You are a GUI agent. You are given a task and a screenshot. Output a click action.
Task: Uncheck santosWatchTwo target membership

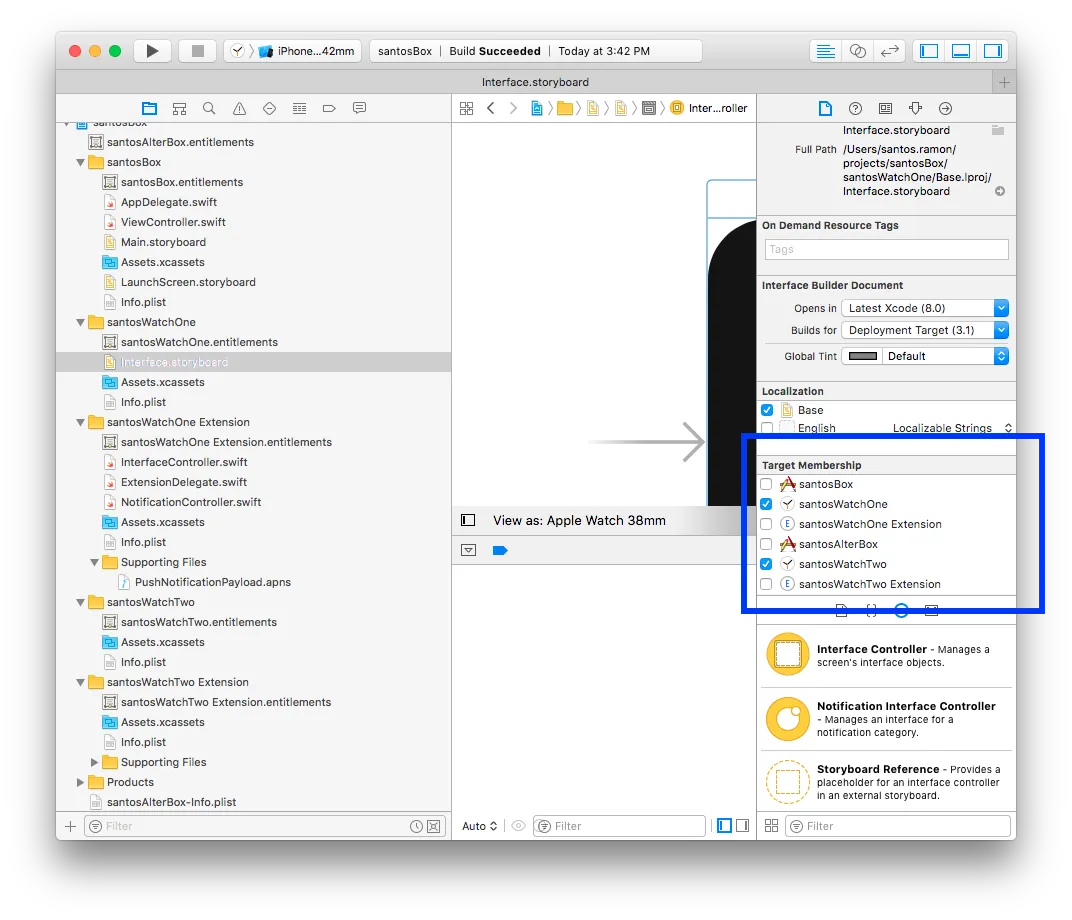click(x=766, y=564)
